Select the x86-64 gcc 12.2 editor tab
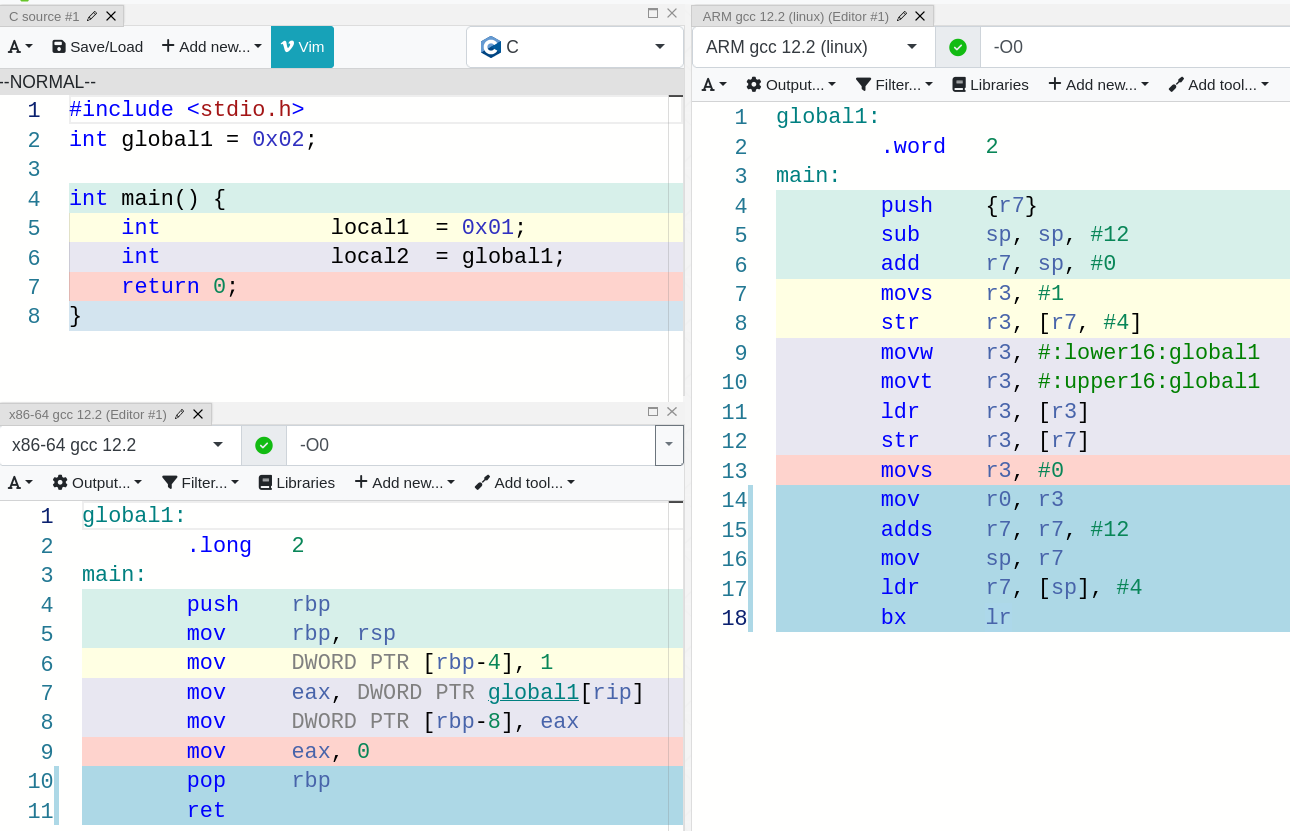Image resolution: width=1290 pixels, height=831 pixels. coord(88,414)
